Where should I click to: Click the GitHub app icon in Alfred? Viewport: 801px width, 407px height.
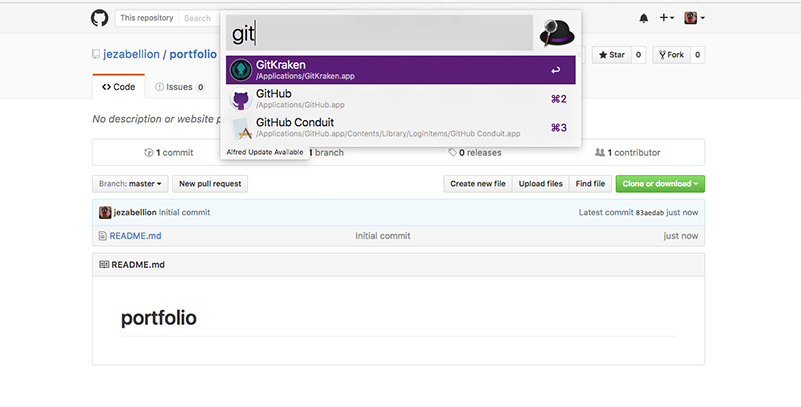(x=241, y=99)
